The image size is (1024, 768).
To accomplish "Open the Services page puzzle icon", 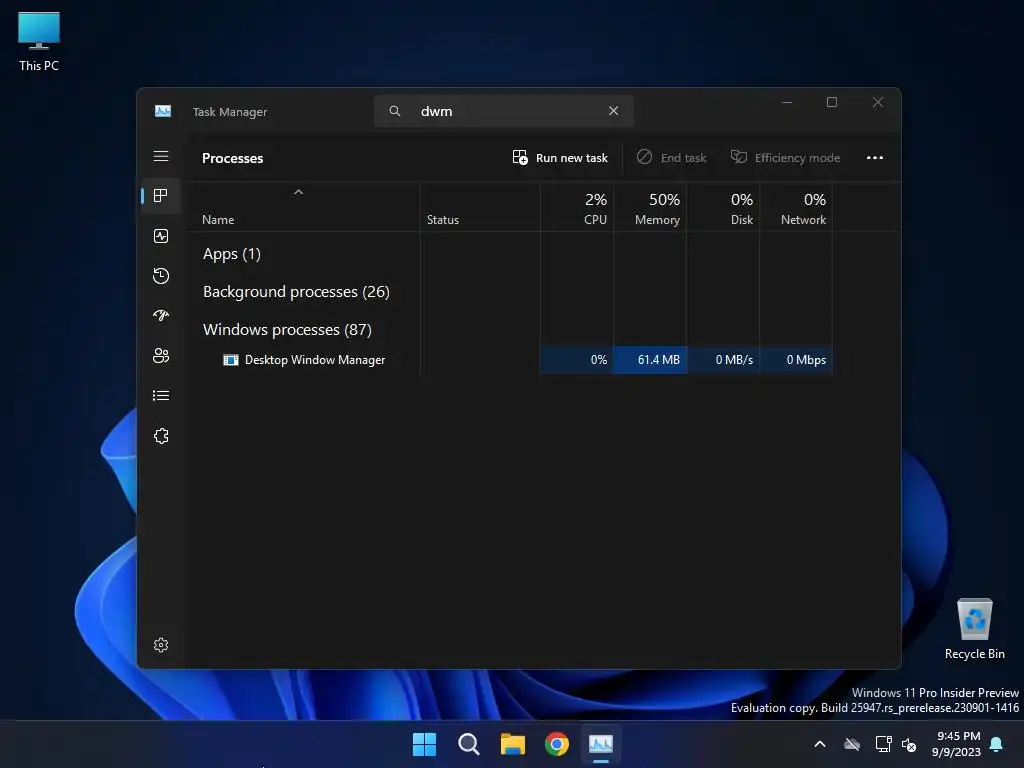I will coord(161,436).
